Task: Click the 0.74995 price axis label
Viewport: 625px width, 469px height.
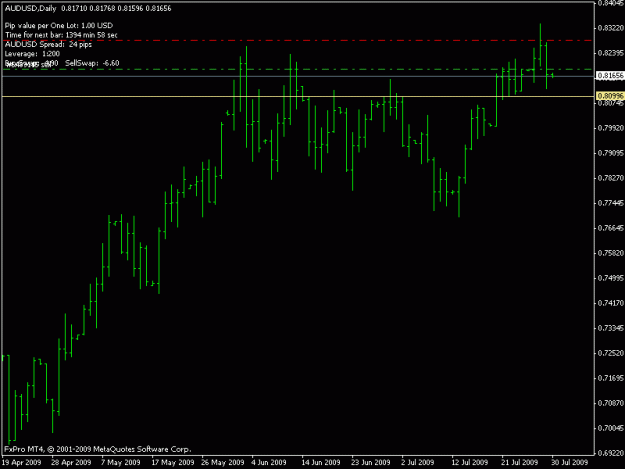Action: (x=611, y=278)
